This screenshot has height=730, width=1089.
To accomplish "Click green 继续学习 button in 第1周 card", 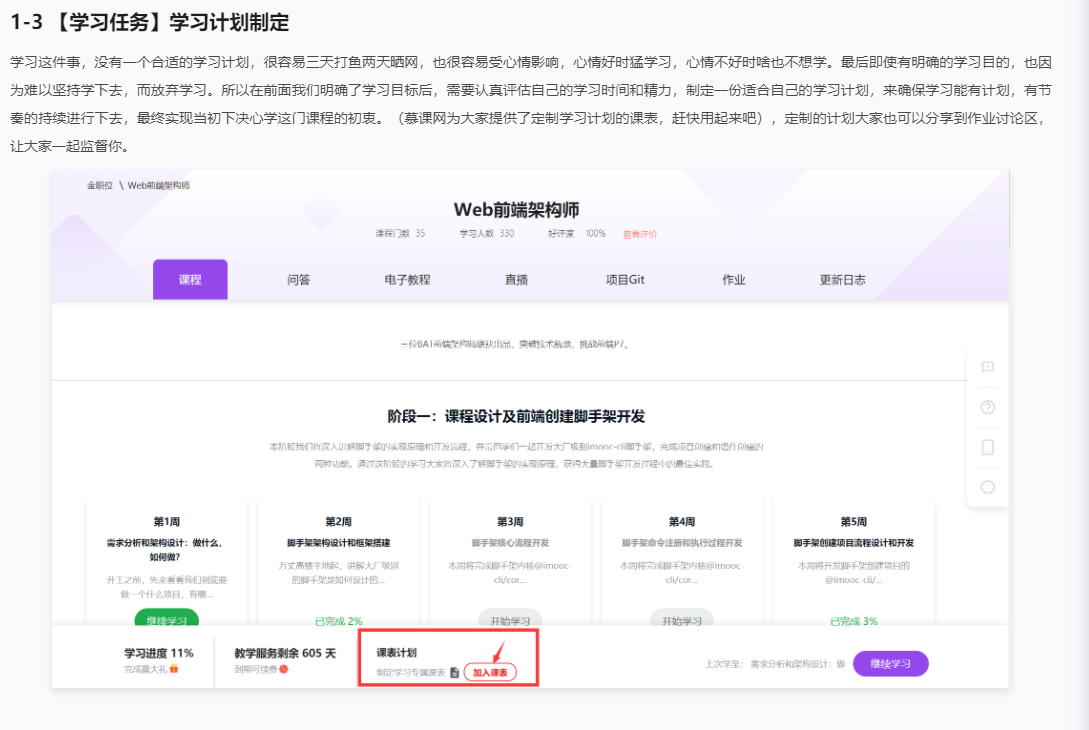I will (166, 619).
